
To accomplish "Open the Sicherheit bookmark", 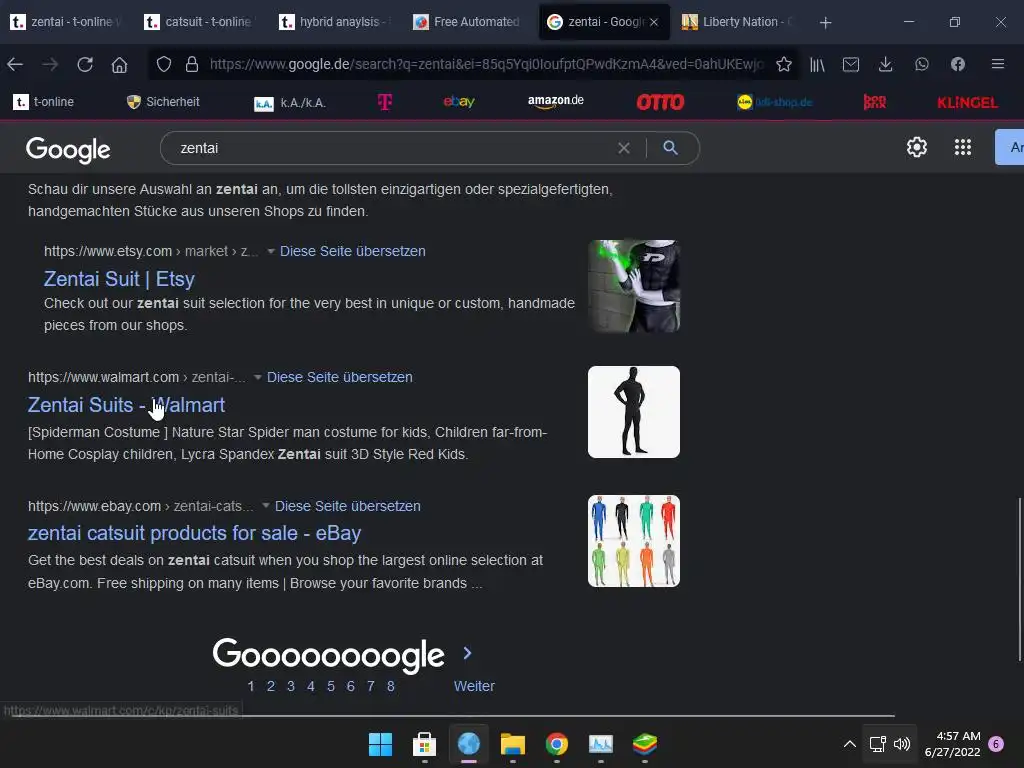I will click(x=163, y=102).
